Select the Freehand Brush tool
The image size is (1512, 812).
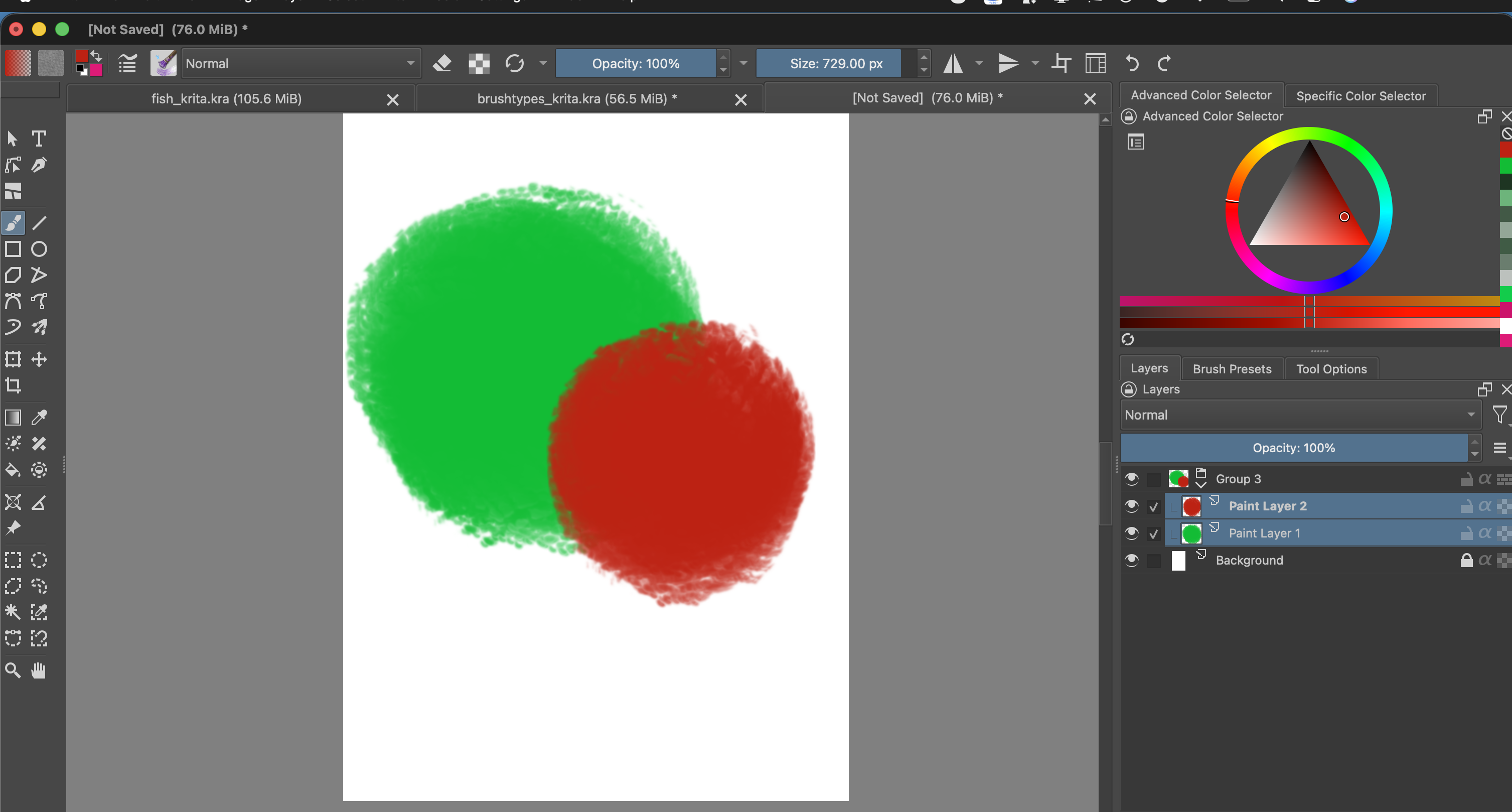[13, 223]
